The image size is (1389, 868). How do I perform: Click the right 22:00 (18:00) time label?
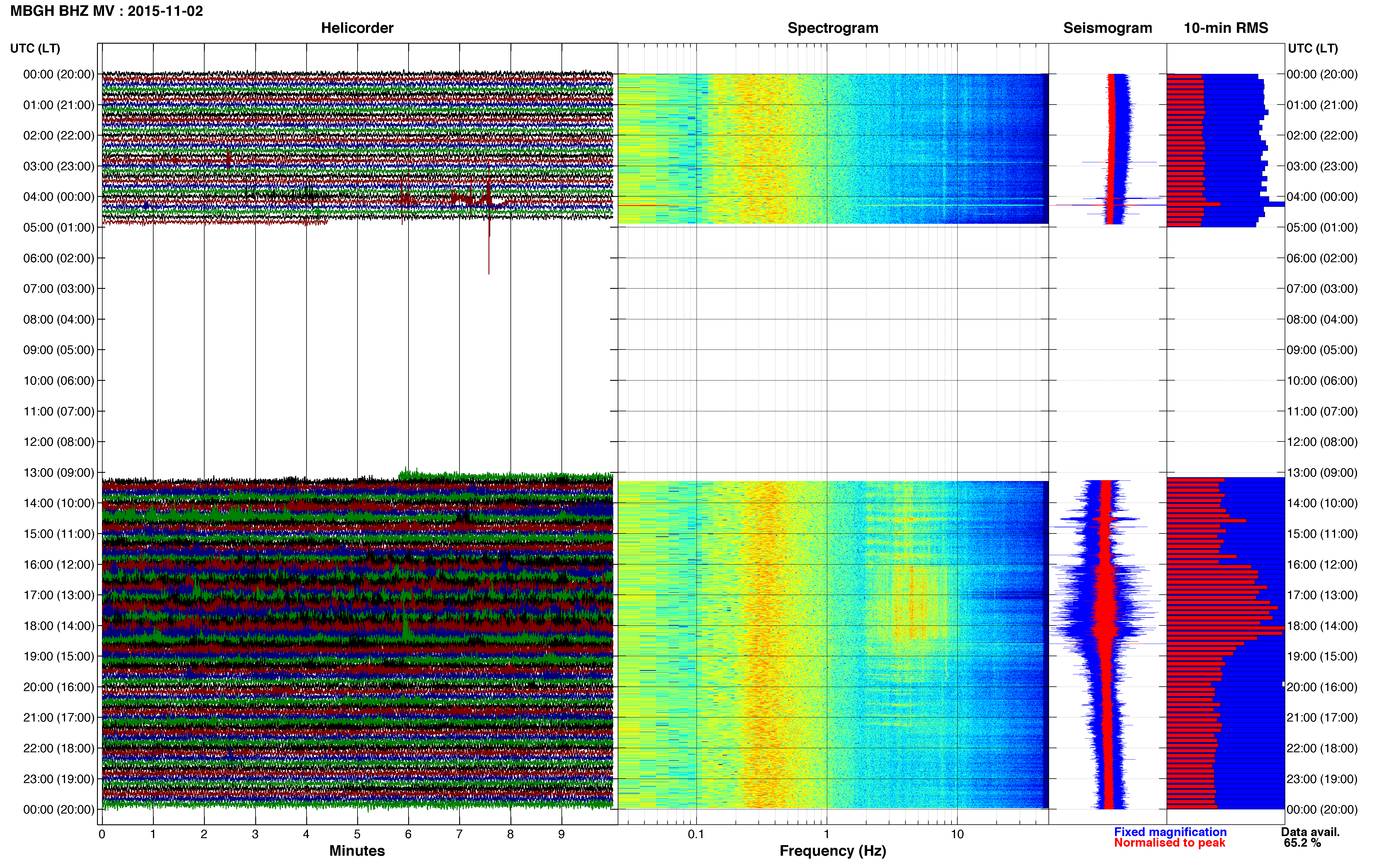click(x=1322, y=748)
